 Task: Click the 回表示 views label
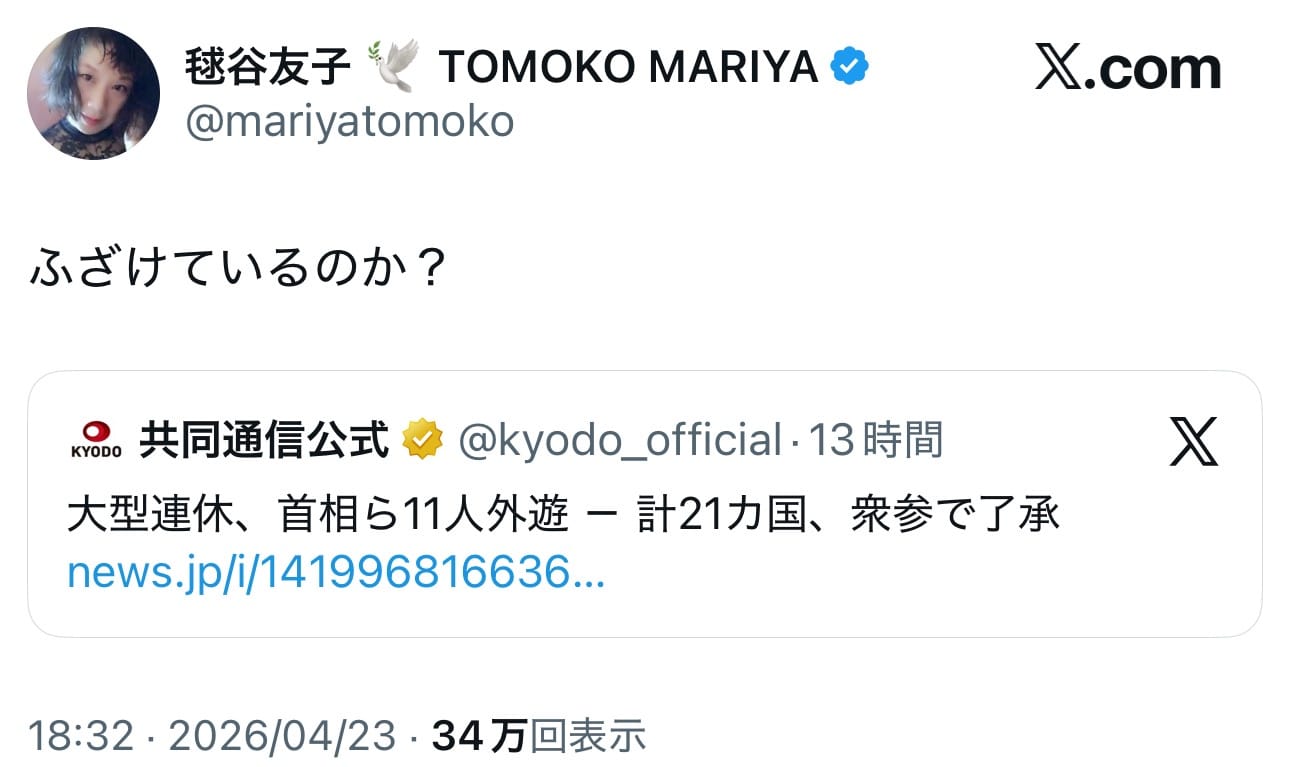[x=587, y=736]
